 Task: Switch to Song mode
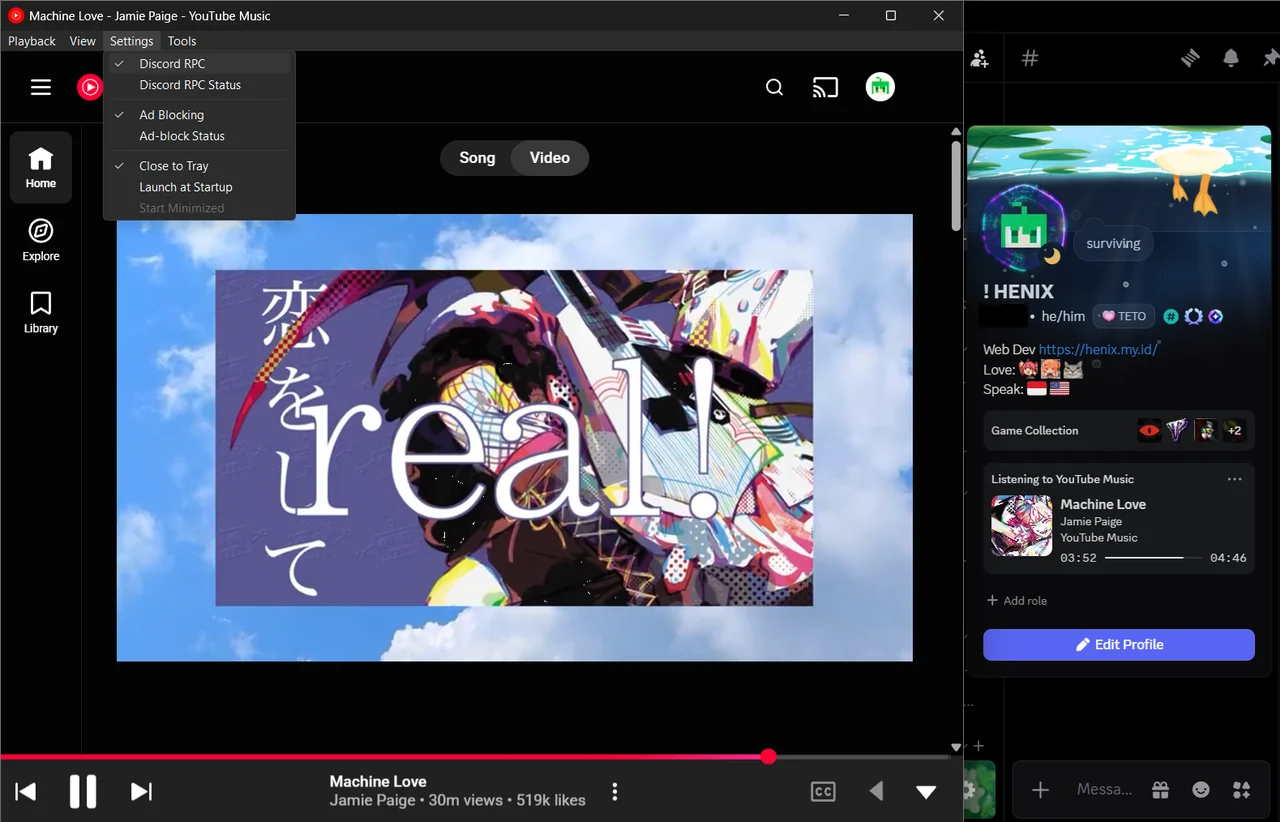coord(477,158)
